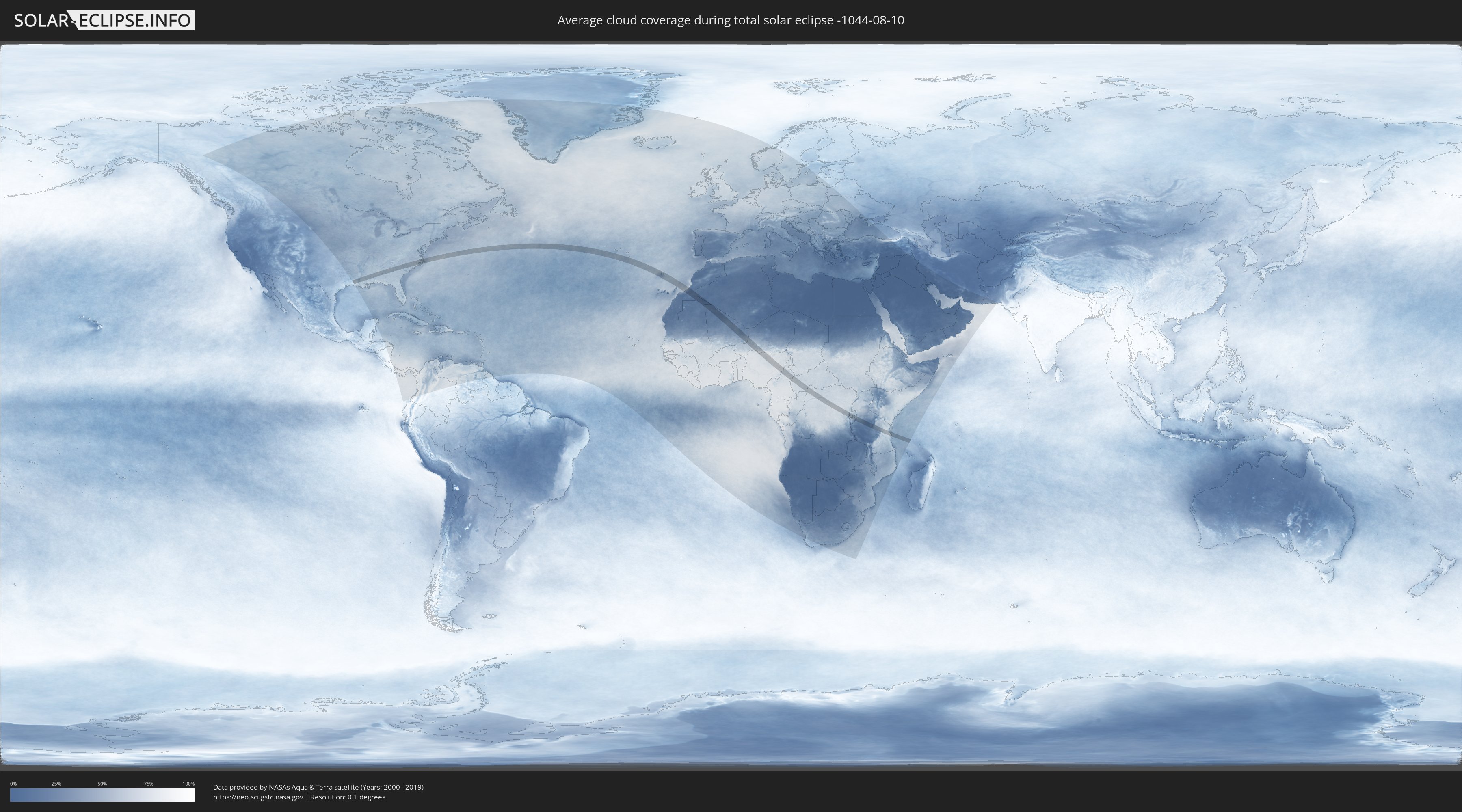Click the 75% legend label
The image size is (1462, 812).
point(148,784)
